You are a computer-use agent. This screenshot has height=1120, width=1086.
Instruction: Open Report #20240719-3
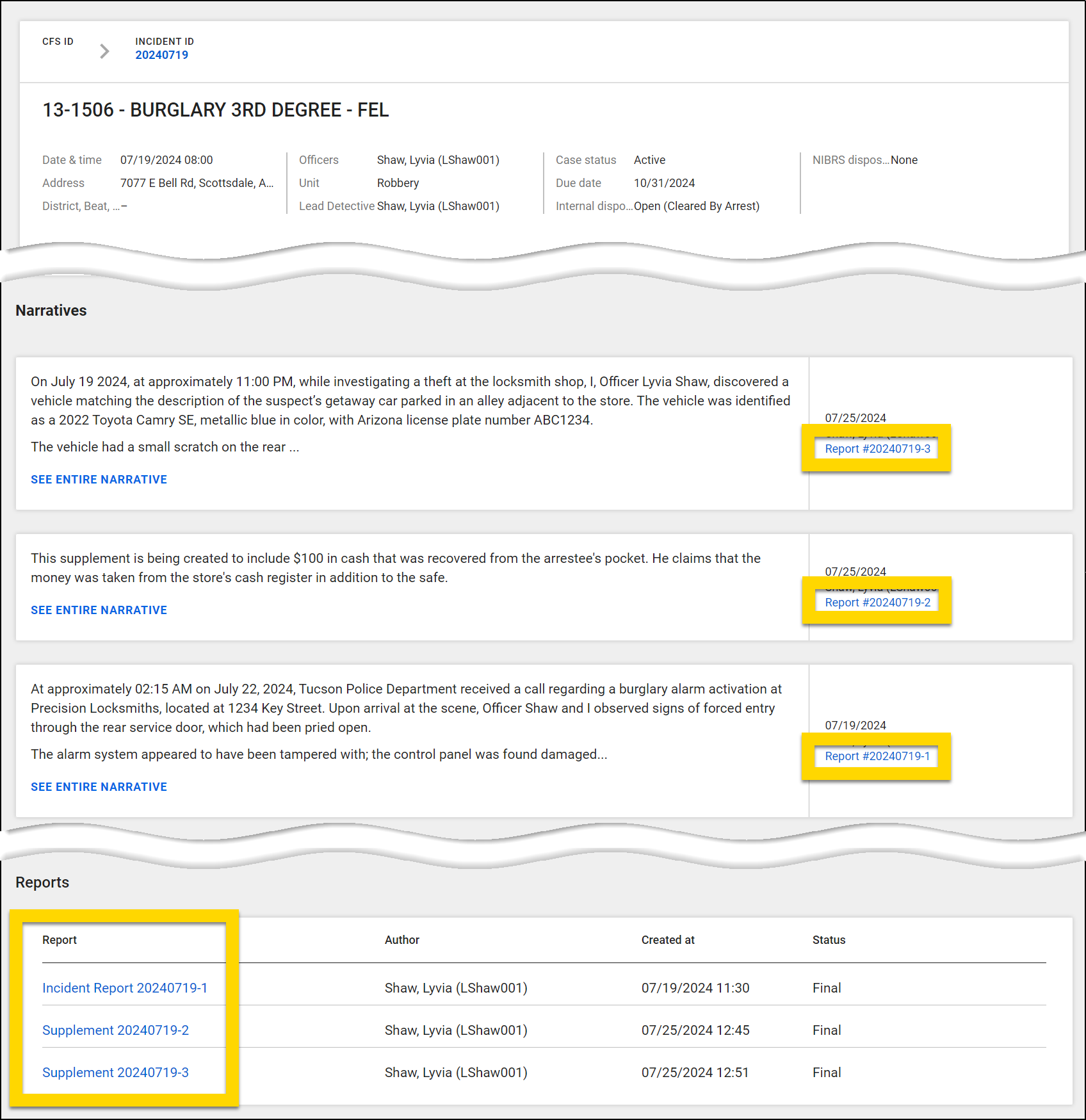pyautogui.click(x=878, y=448)
